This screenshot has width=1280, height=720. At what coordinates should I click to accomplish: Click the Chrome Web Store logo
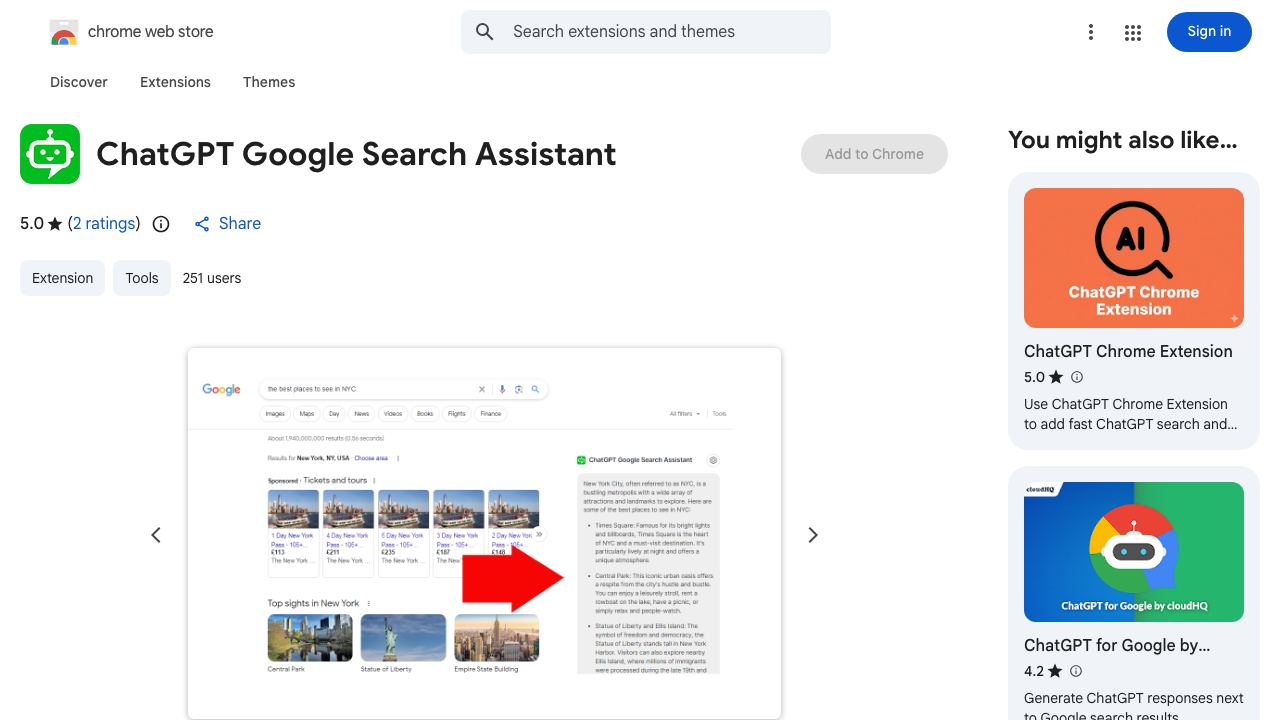click(x=64, y=32)
